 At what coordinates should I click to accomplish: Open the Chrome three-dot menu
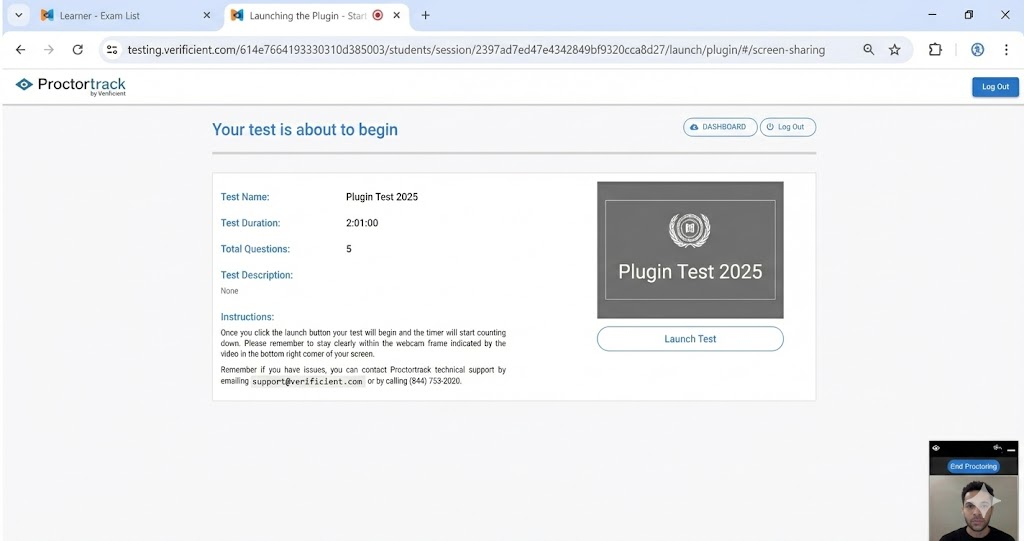[1006, 50]
